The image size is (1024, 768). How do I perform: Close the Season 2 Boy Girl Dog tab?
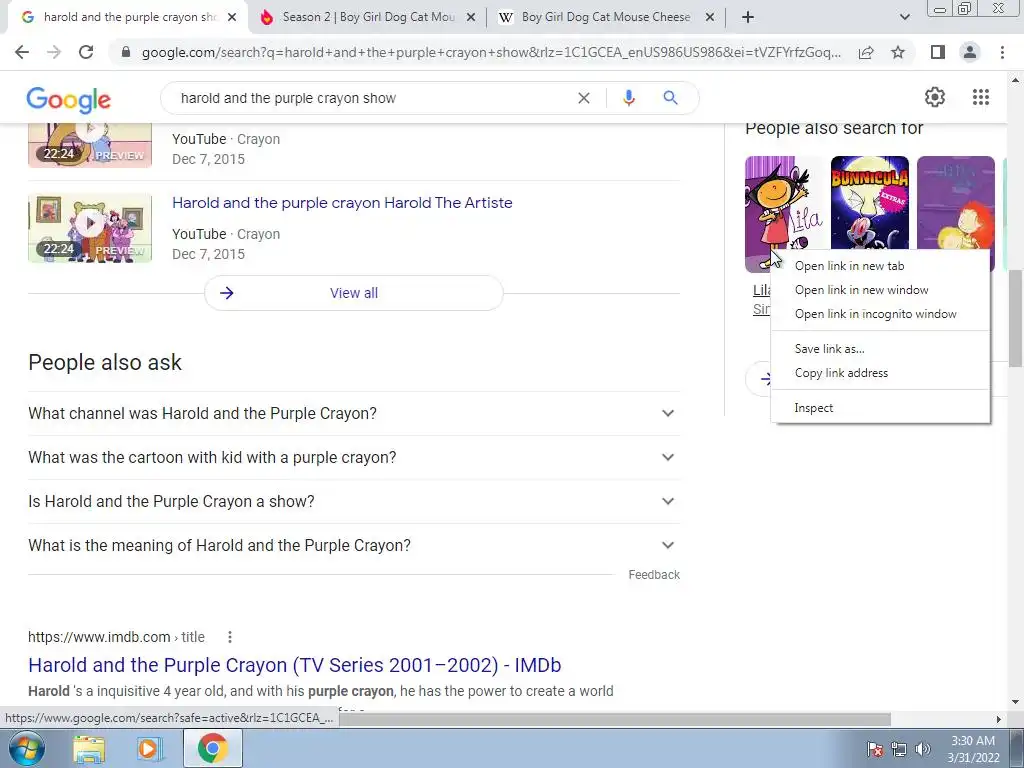coord(471,18)
